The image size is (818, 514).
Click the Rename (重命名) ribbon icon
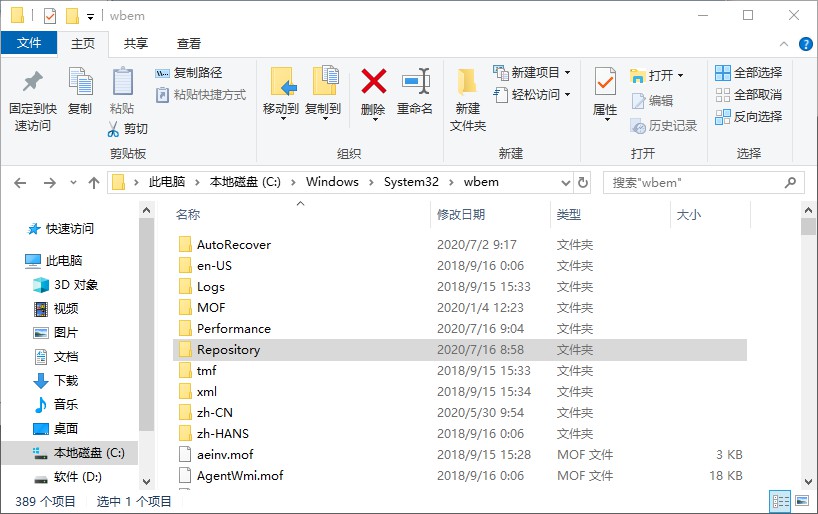pyautogui.click(x=415, y=82)
